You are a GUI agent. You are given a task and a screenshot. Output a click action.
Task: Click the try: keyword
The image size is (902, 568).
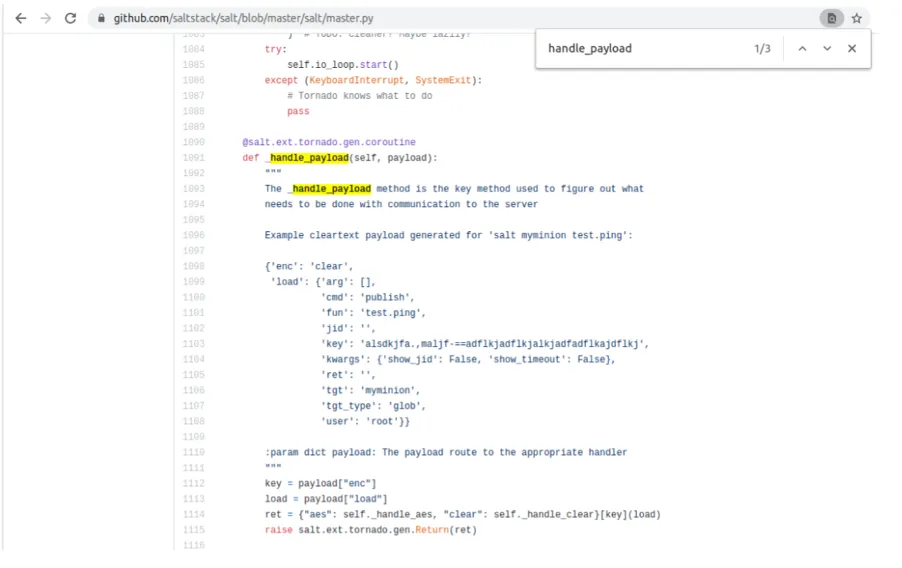pyautogui.click(x=275, y=49)
